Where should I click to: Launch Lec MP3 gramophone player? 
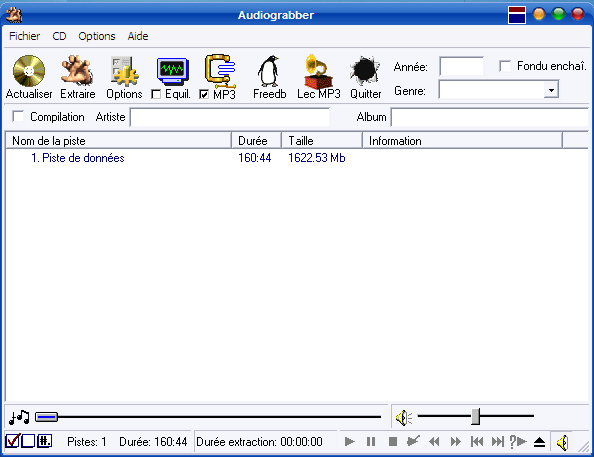(319, 71)
